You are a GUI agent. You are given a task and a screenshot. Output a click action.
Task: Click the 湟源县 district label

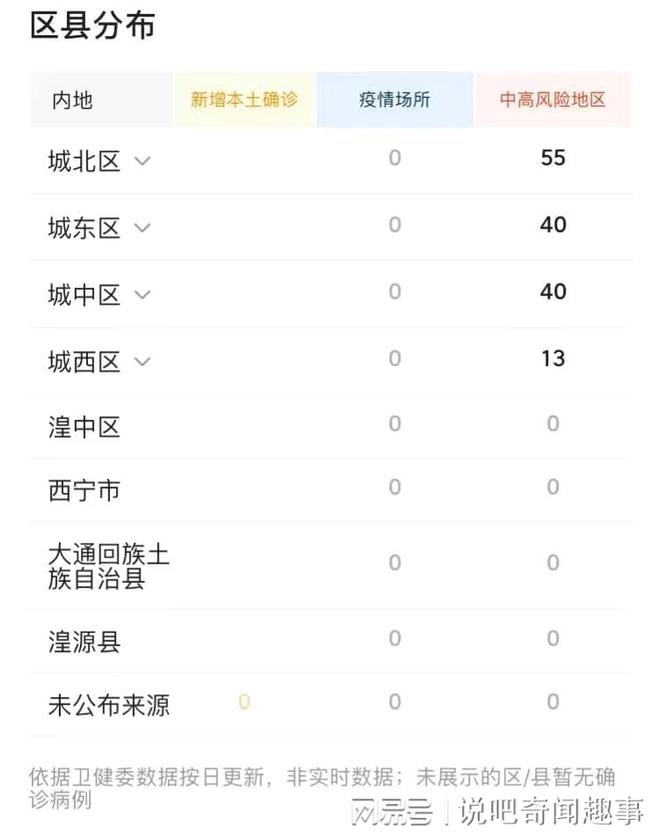point(86,639)
